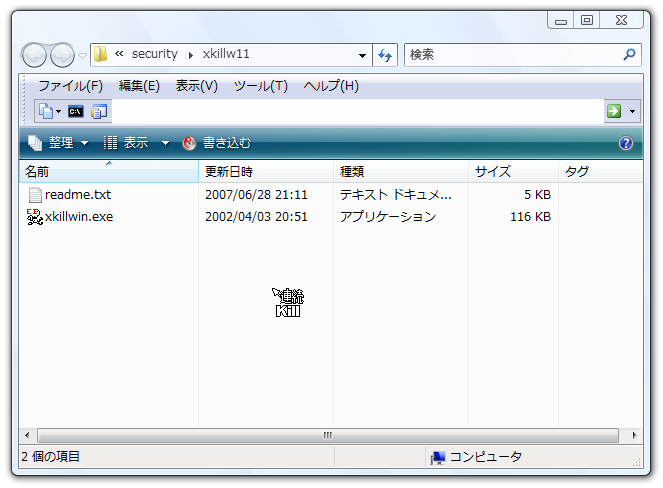Click the magnifying glass search icon
Screen dimensions: 663x488
tap(629, 55)
